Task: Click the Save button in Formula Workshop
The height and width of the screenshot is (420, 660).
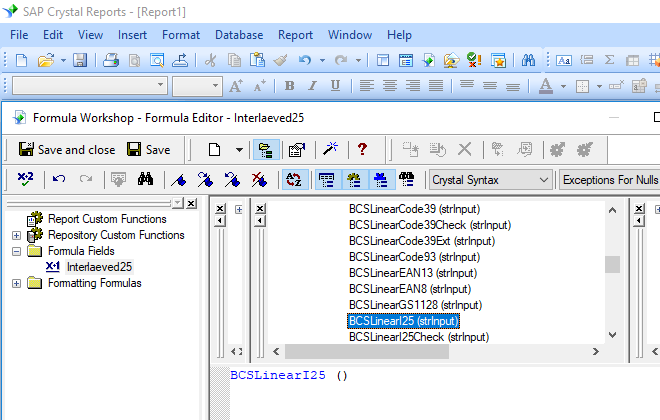Action: (149, 149)
